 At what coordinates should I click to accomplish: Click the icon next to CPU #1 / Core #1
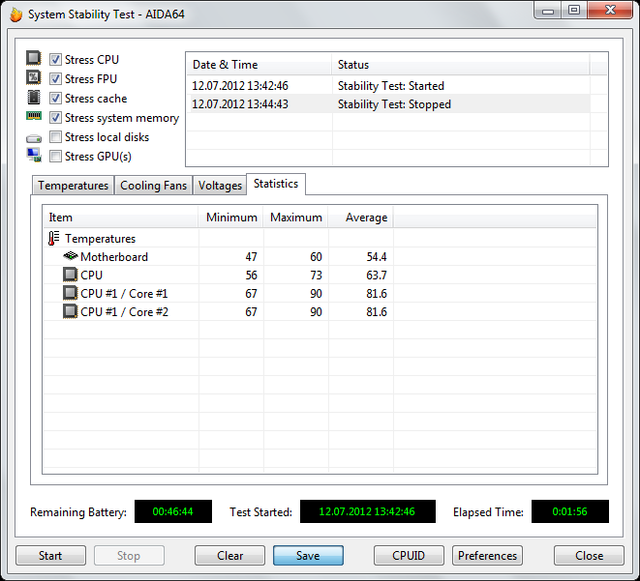[70, 293]
